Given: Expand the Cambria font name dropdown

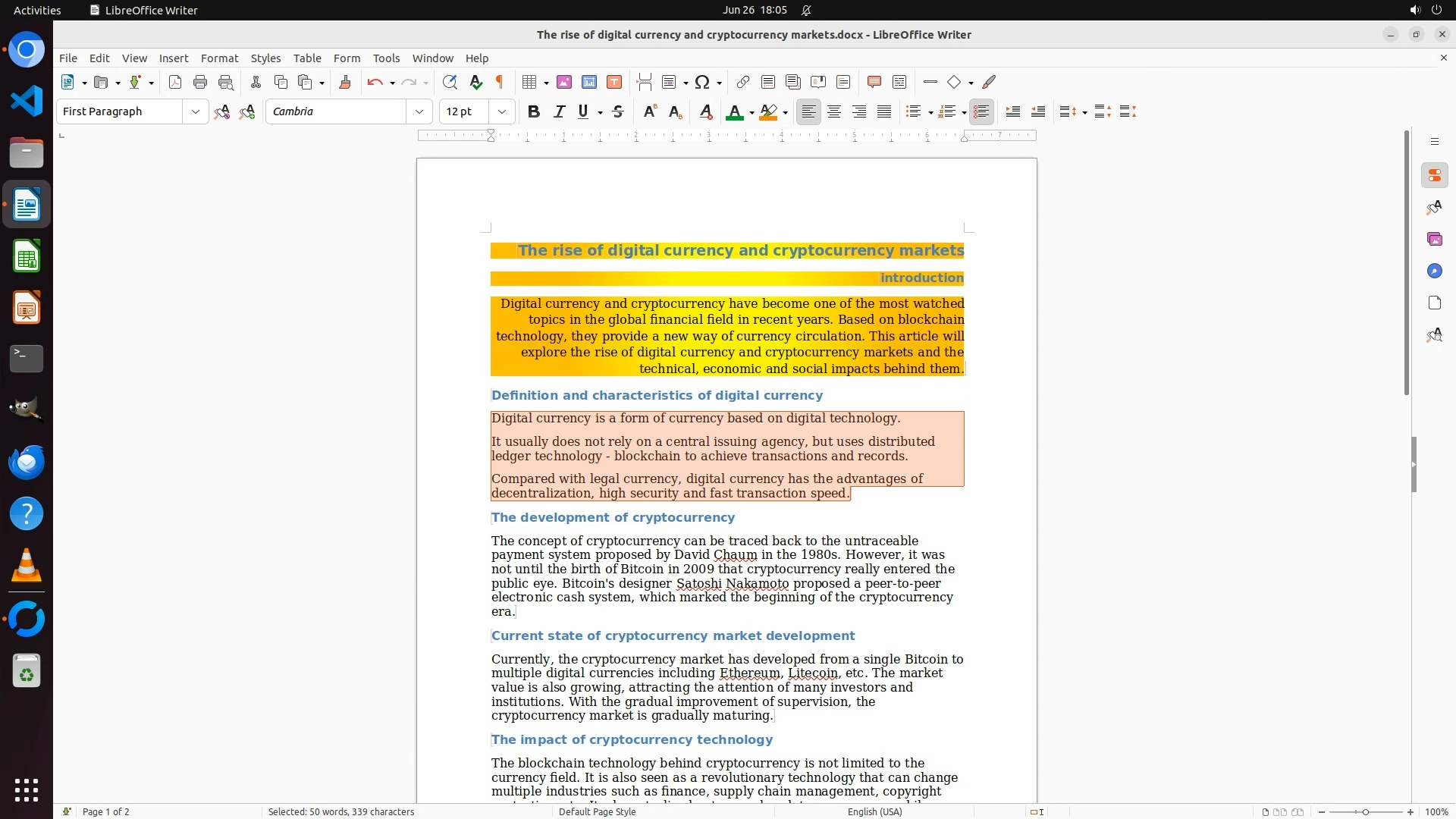Looking at the screenshot, I should [419, 111].
